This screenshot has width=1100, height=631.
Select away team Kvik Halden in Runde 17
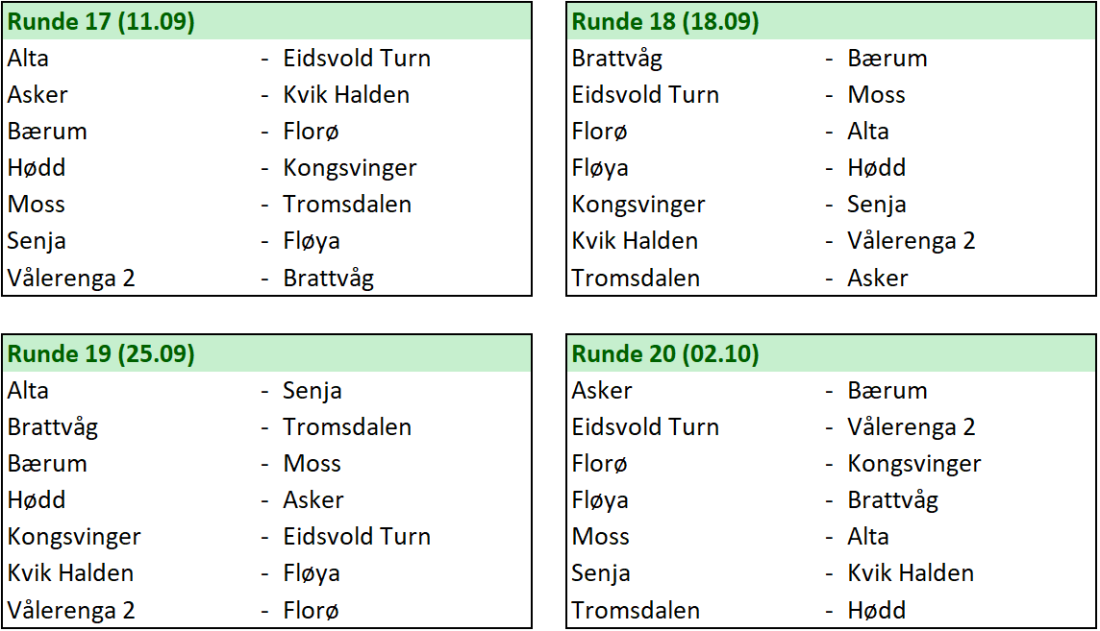(346, 95)
